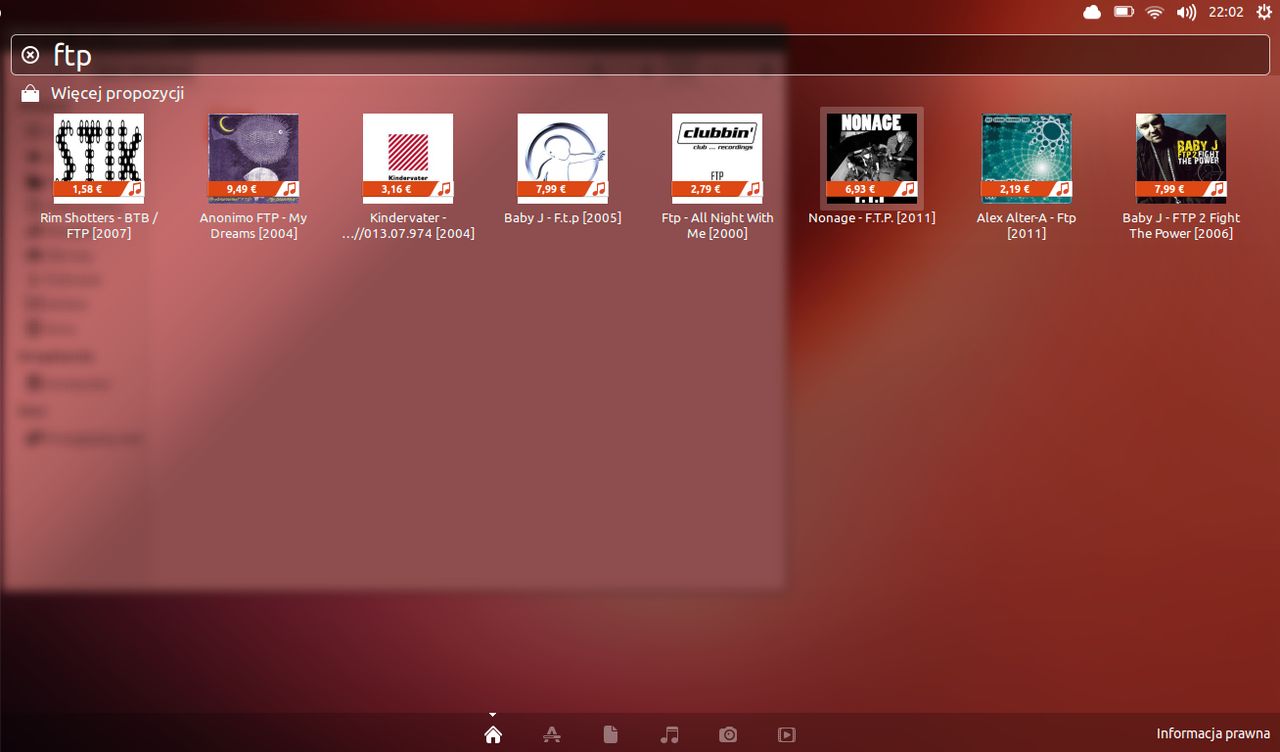The width and height of the screenshot is (1280, 752).
Task: Switch to the Music lens
Action: tap(669, 735)
